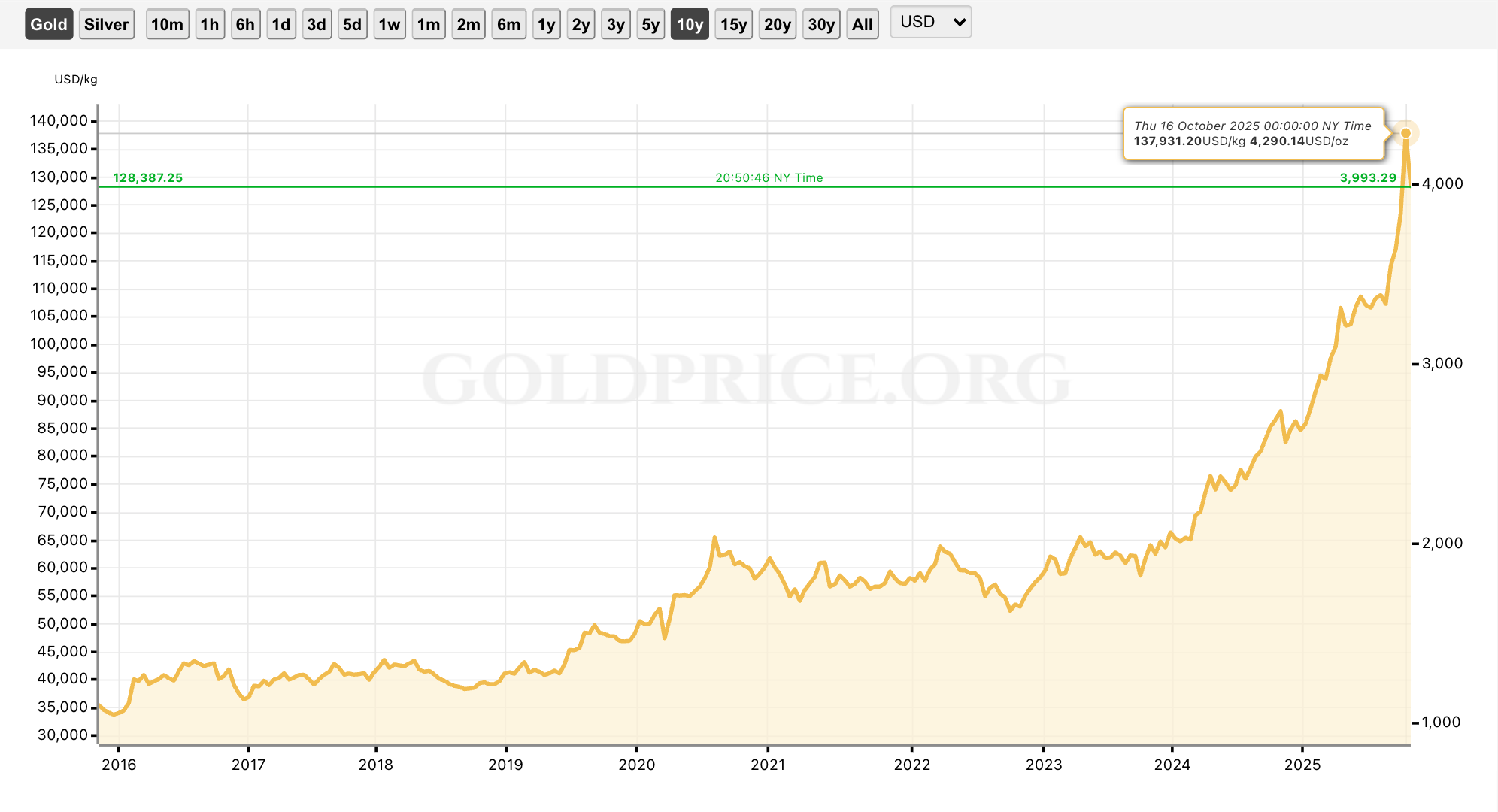Screen dimensions: 1498x812
Task: Show 30y price history
Action: 821,24
